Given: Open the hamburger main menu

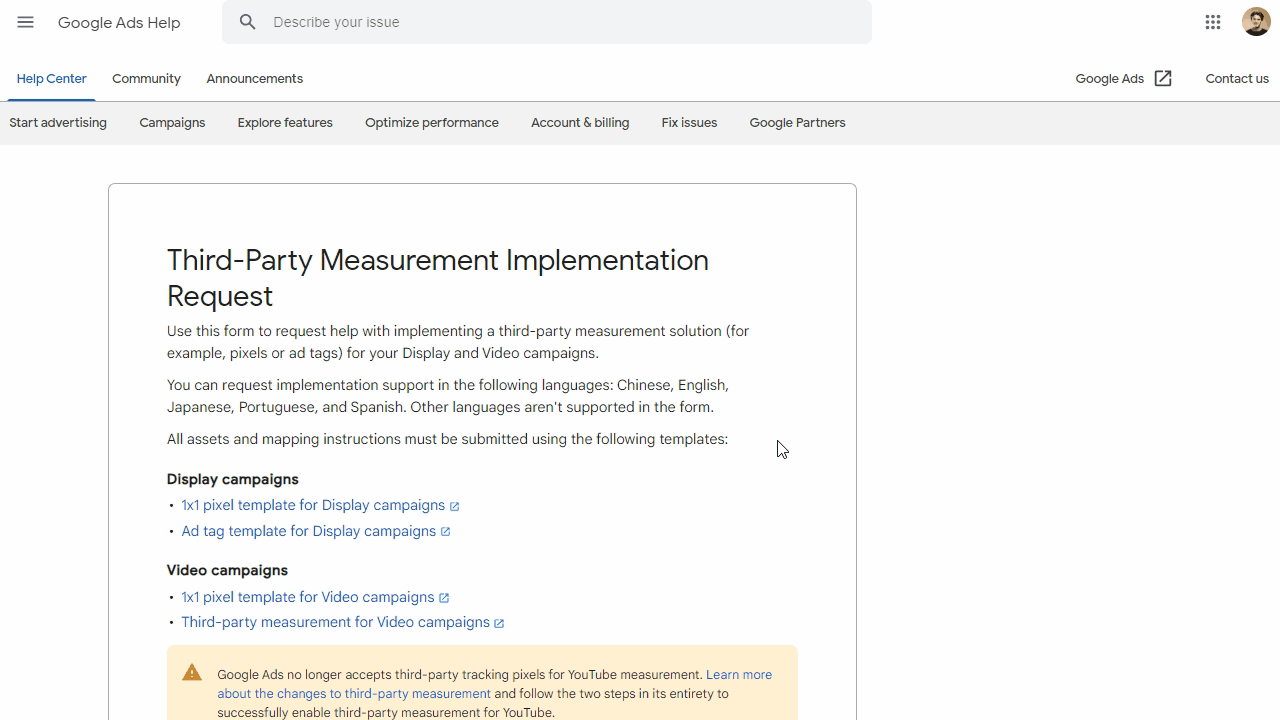Looking at the screenshot, I should click(x=26, y=22).
